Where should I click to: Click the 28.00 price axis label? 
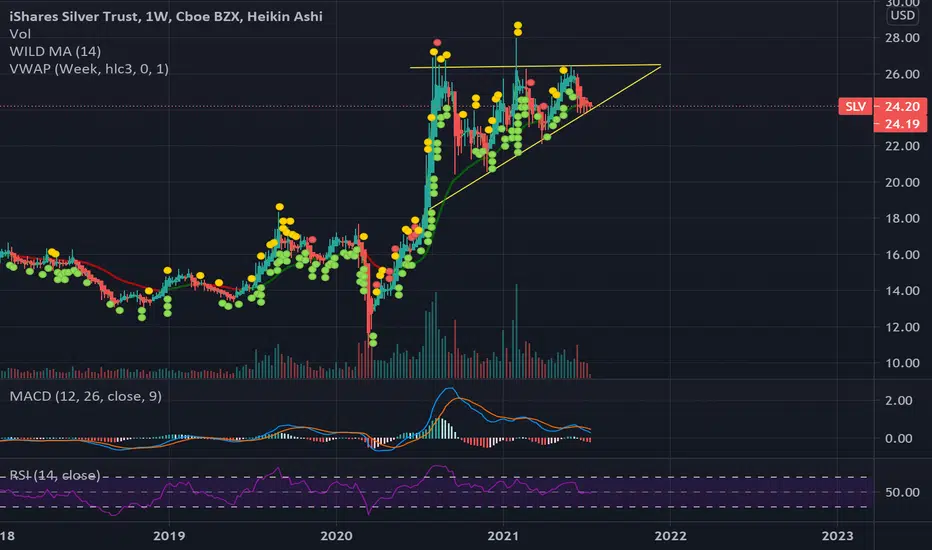[902, 37]
